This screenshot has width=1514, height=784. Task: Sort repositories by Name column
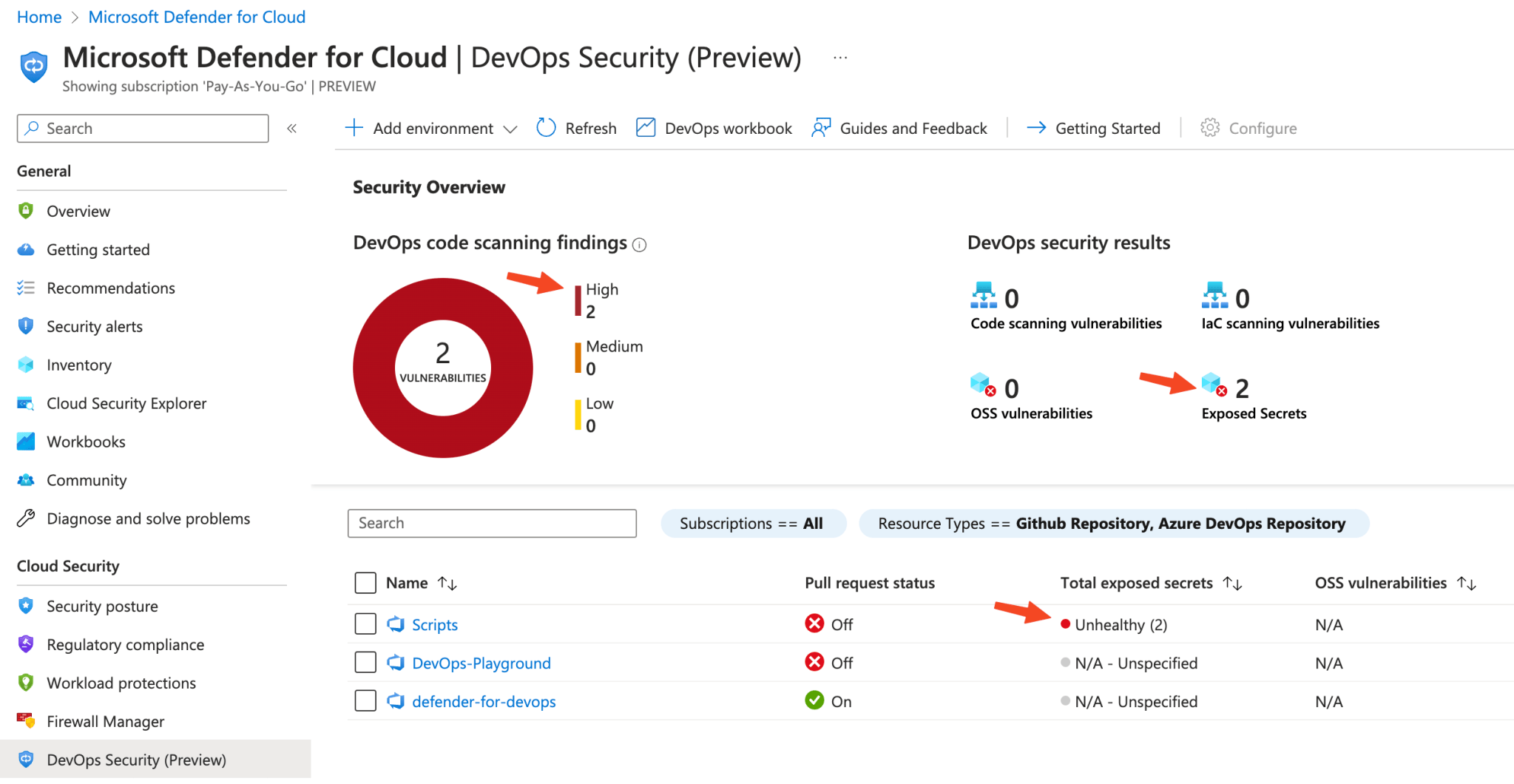[447, 583]
